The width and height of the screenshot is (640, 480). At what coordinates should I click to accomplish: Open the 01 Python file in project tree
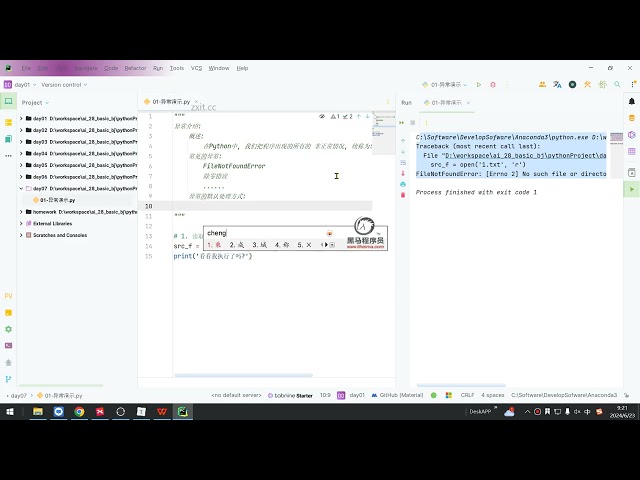(53, 200)
